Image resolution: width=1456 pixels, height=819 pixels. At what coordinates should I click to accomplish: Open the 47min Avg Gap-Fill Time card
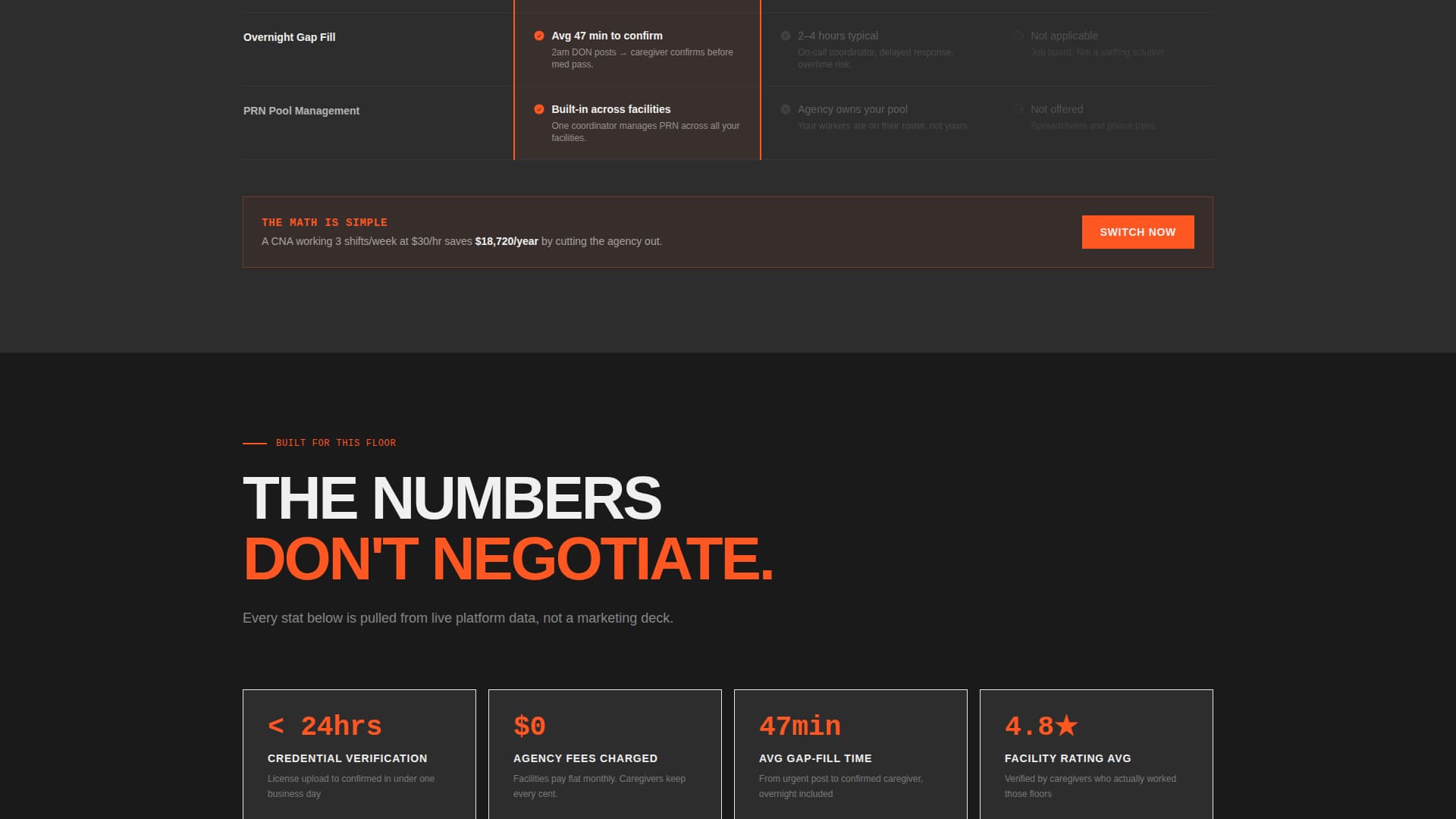point(851,755)
